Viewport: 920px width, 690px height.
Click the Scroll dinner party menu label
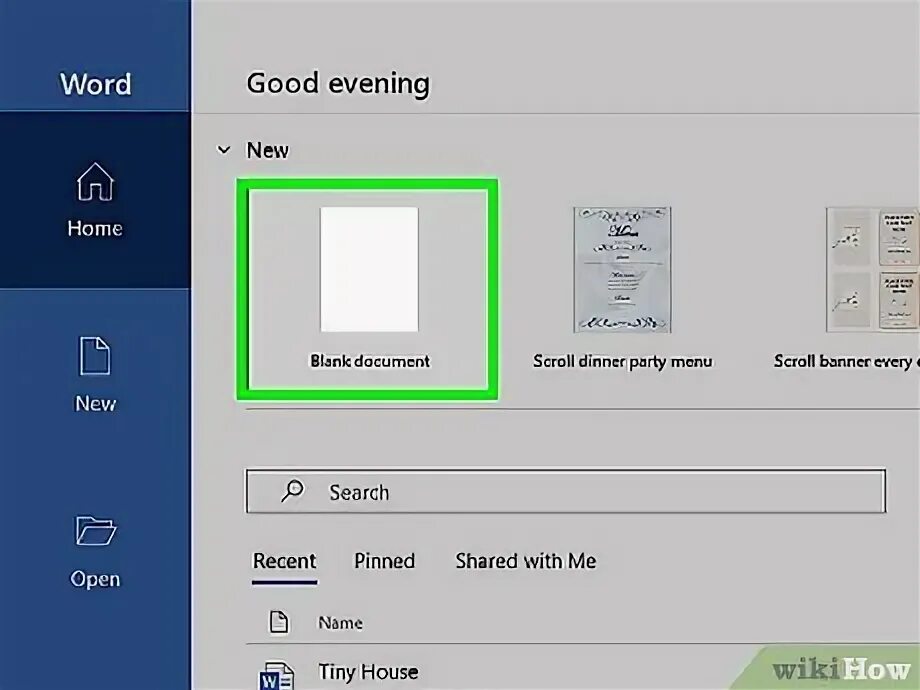(x=622, y=361)
